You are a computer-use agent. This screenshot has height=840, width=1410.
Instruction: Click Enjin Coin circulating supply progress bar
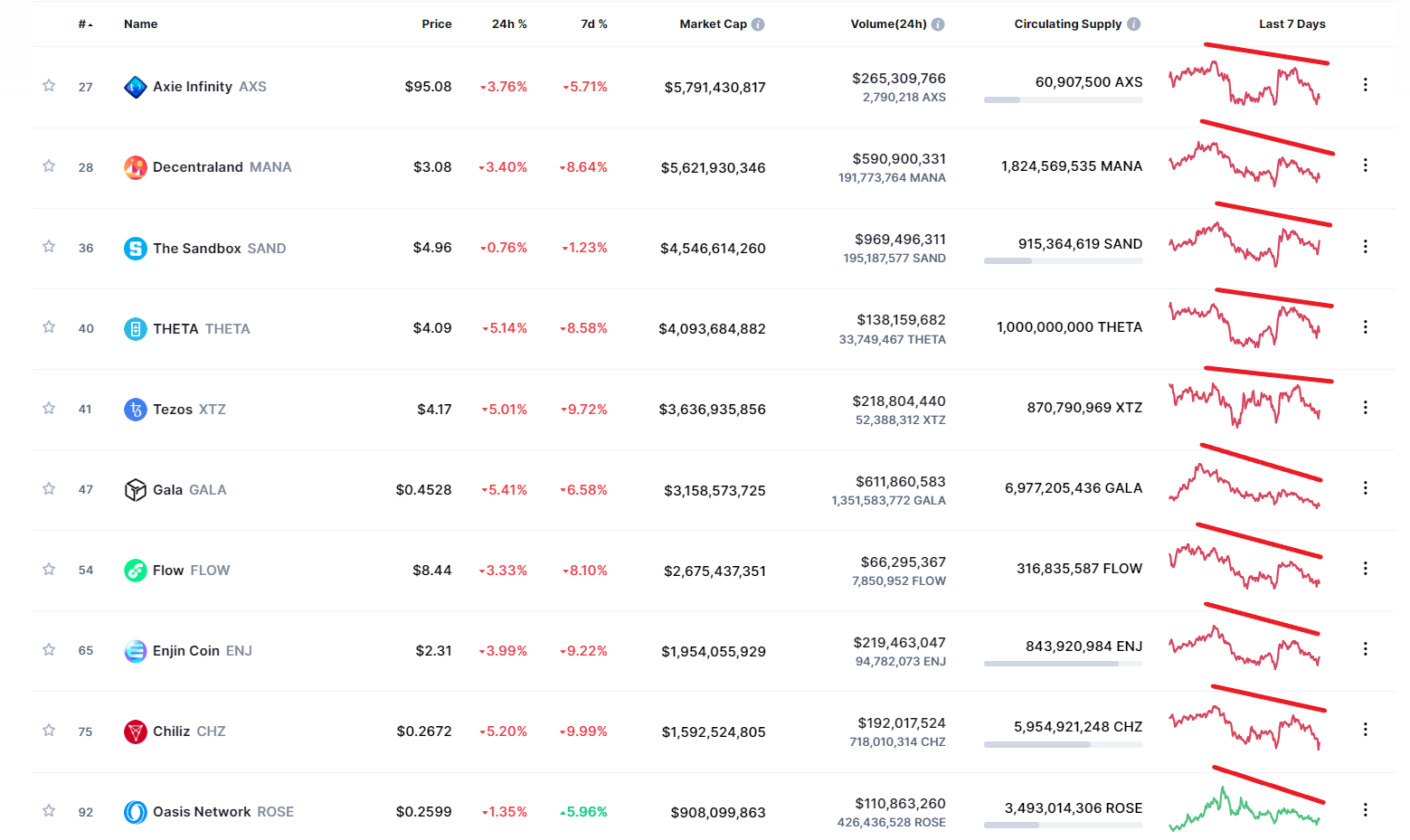click(x=1064, y=664)
